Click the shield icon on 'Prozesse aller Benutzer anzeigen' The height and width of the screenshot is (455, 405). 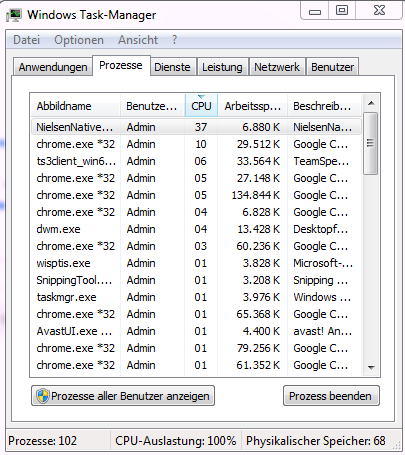(x=43, y=396)
